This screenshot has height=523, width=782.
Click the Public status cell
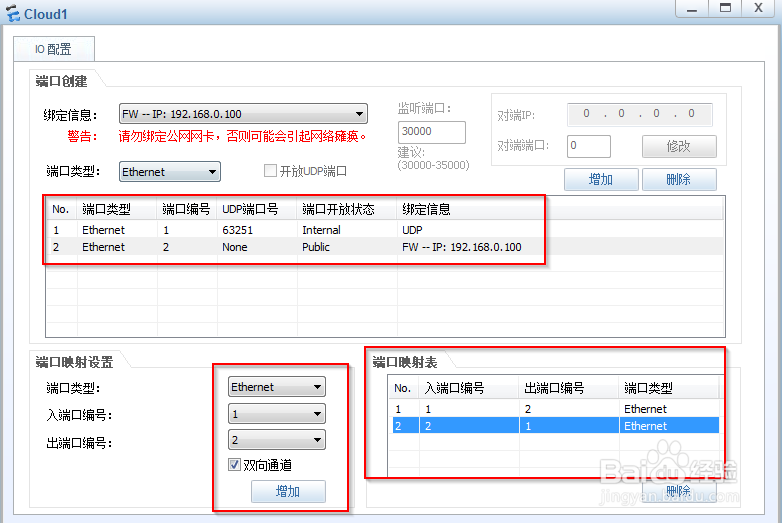[x=316, y=247]
